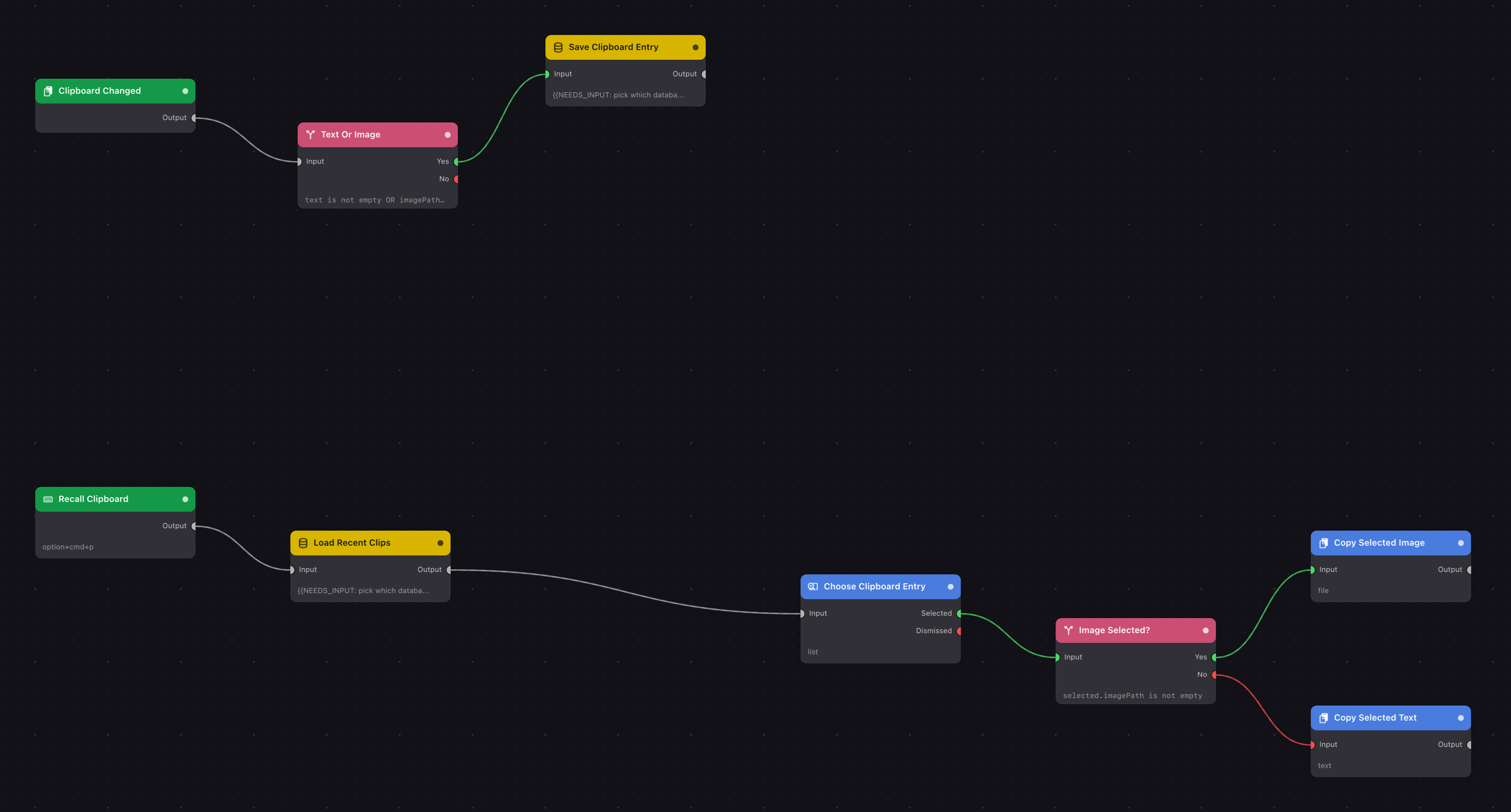
Task: Click the Save Clipboard Entry database icon
Action: click(x=558, y=47)
